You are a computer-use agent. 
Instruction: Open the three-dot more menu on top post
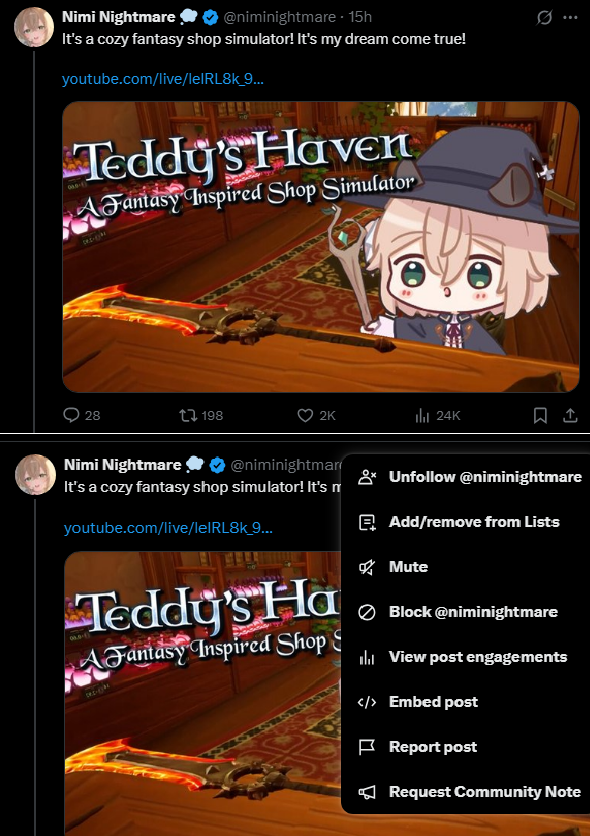pyautogui.click(x=570, y=17)
